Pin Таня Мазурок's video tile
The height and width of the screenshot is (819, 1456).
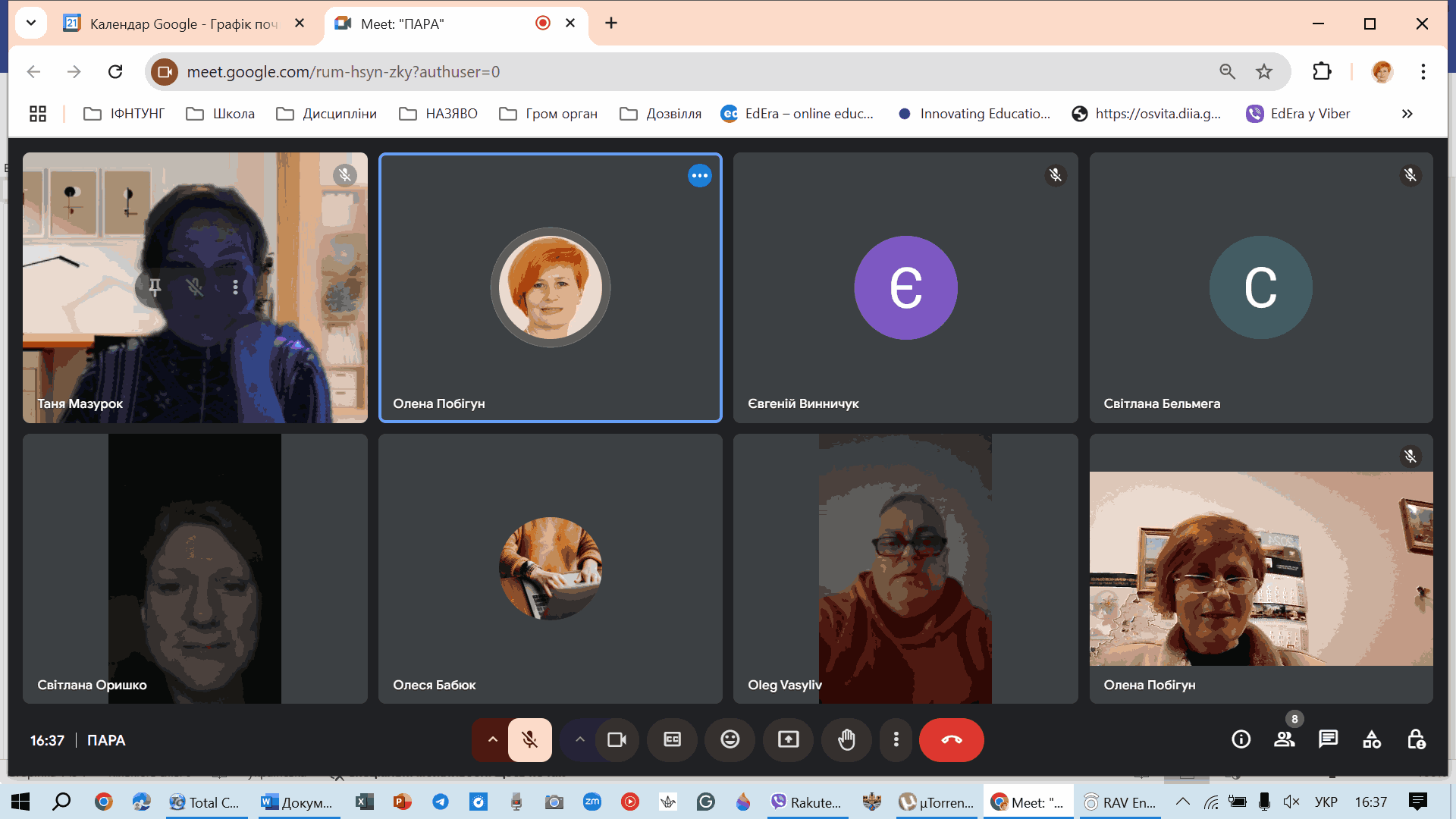tap(155, 287)
